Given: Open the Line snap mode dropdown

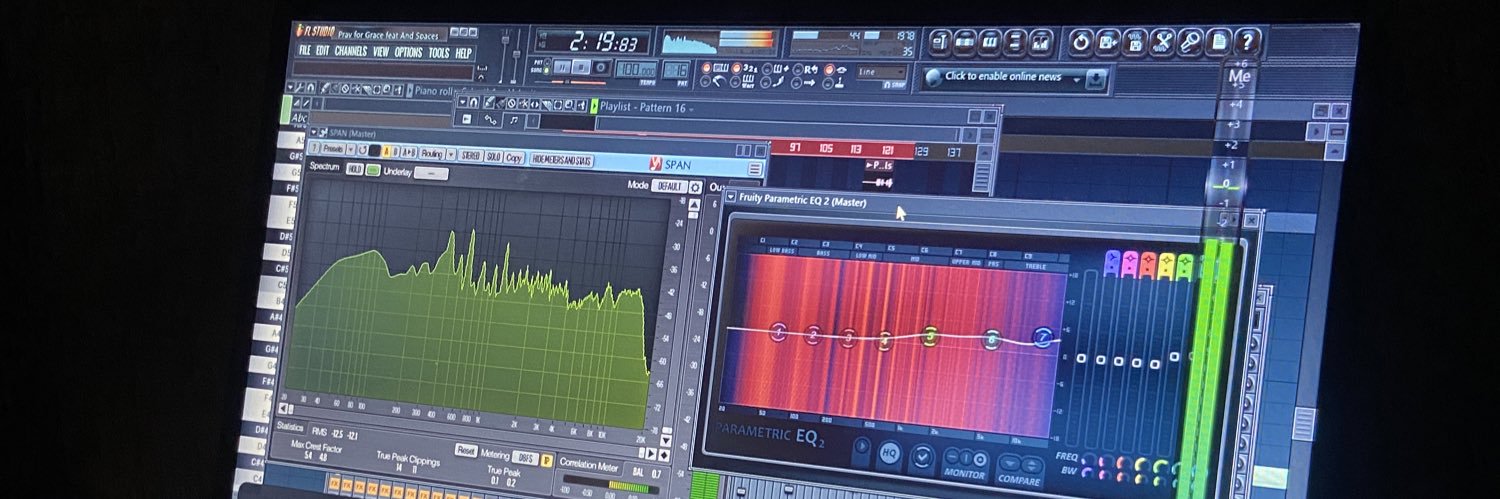Looking at the screenshot, I should [880, 72].
